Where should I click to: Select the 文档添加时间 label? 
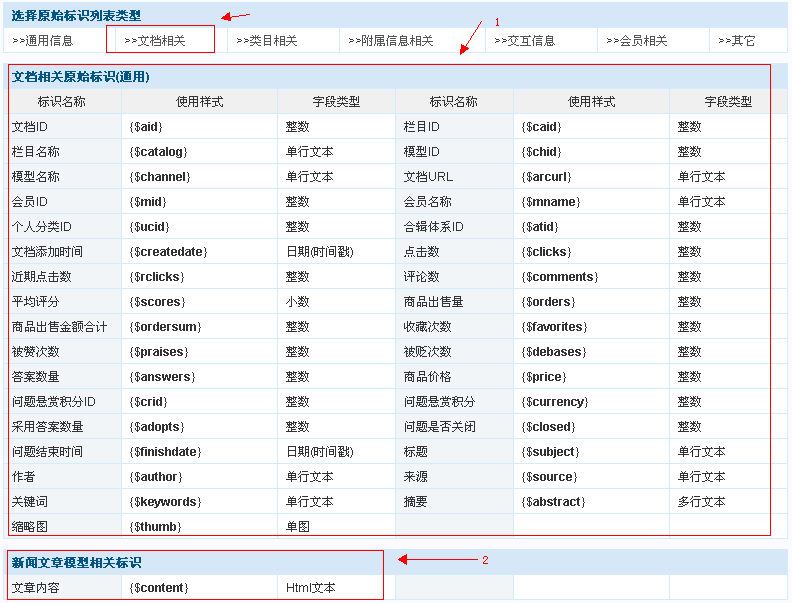tap(47, 252)
